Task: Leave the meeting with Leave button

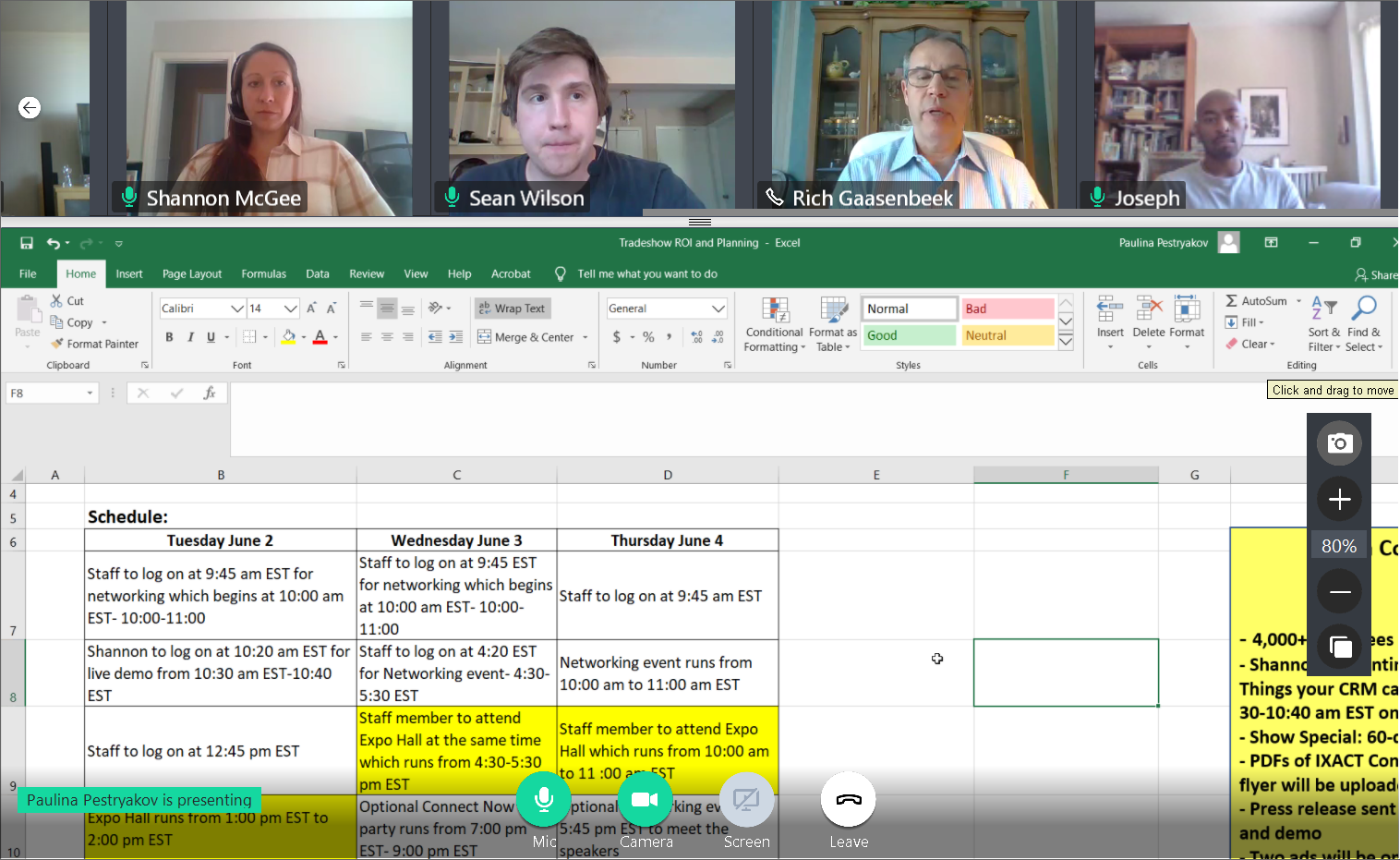Action: pos(848,800)
